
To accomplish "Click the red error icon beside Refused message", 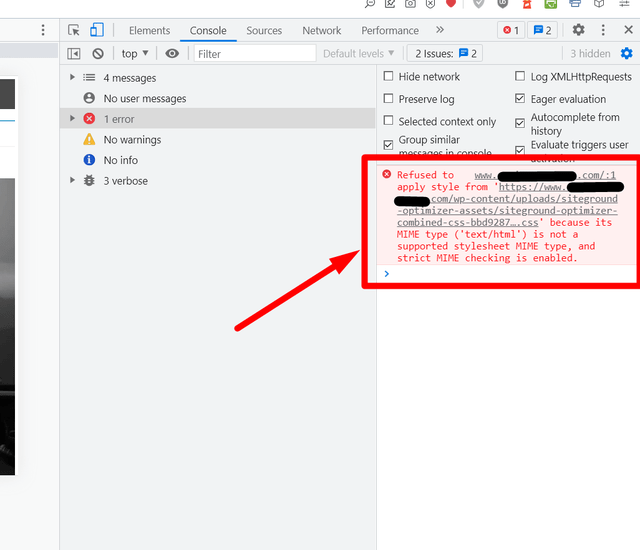I will pyautogui.click(x=387, y=175).
